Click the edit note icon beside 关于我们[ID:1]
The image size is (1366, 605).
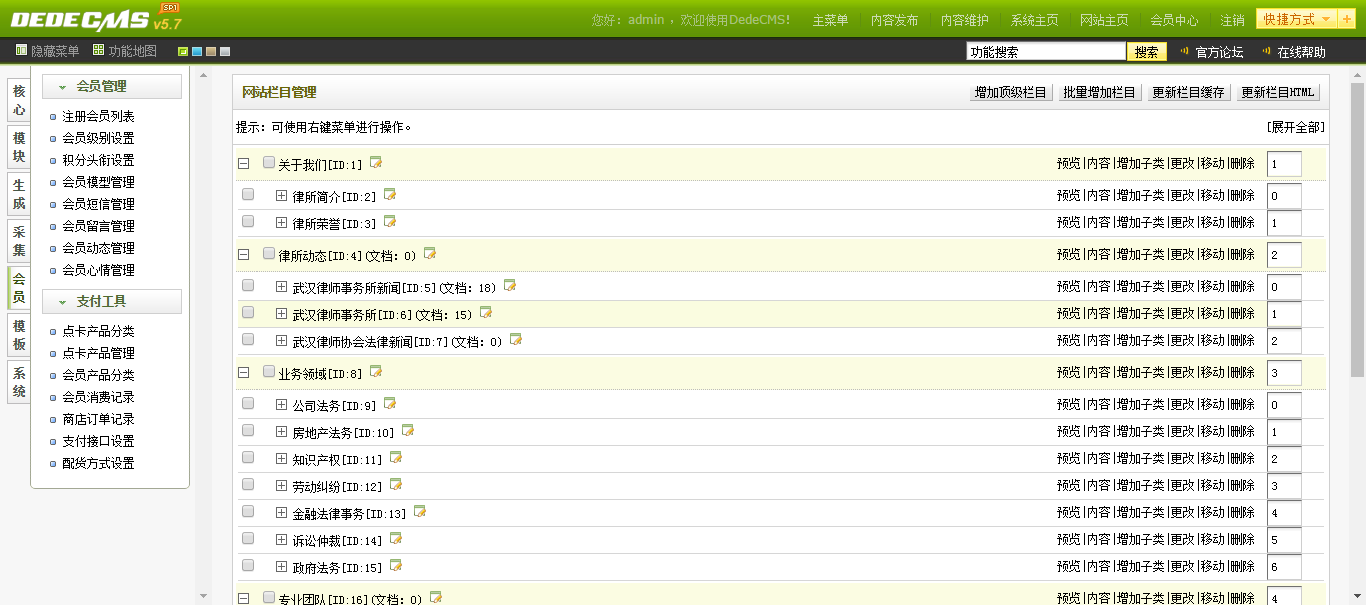pos(376,162)
